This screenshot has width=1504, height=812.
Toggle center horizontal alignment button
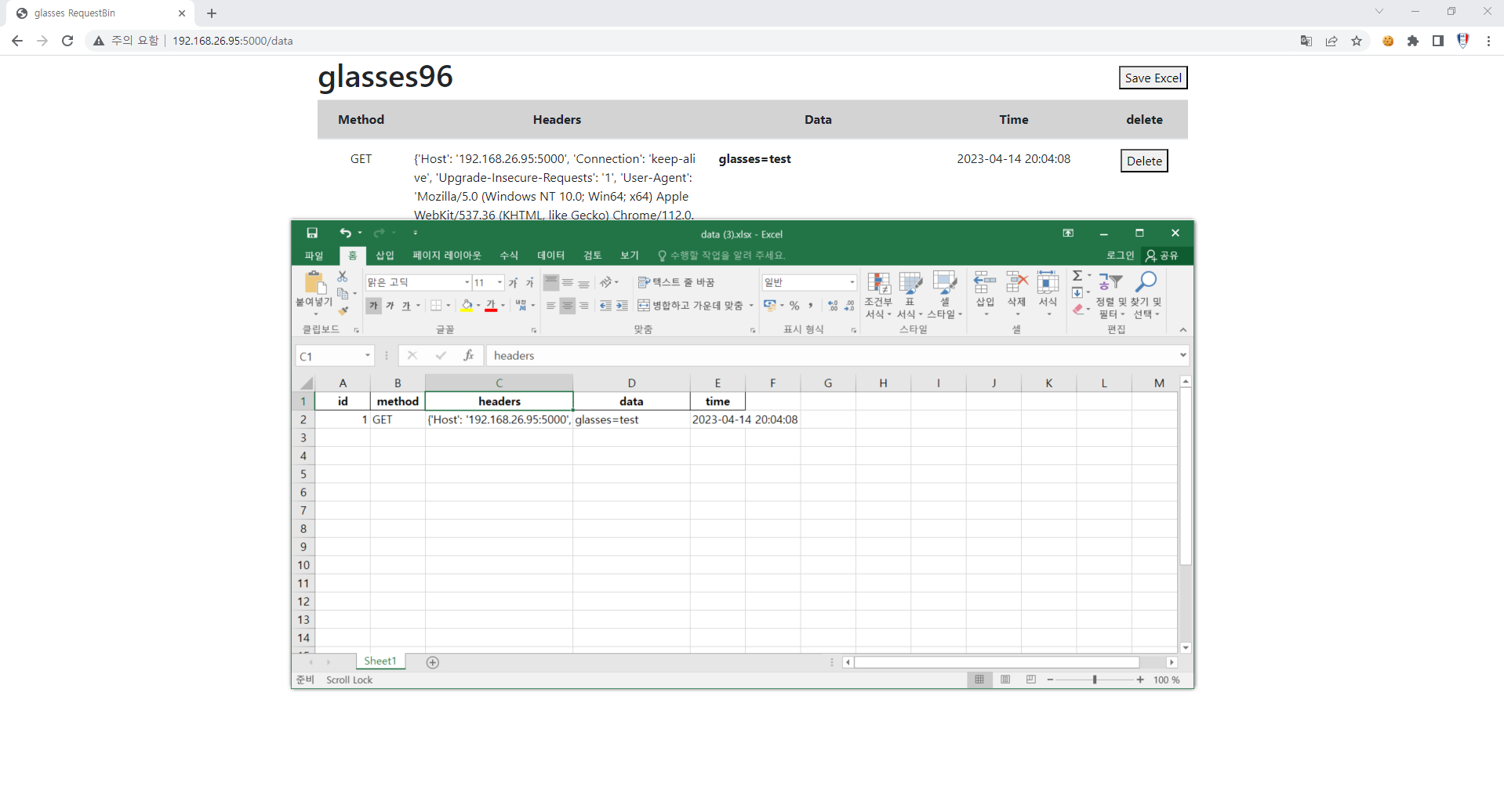pos(567,306)
